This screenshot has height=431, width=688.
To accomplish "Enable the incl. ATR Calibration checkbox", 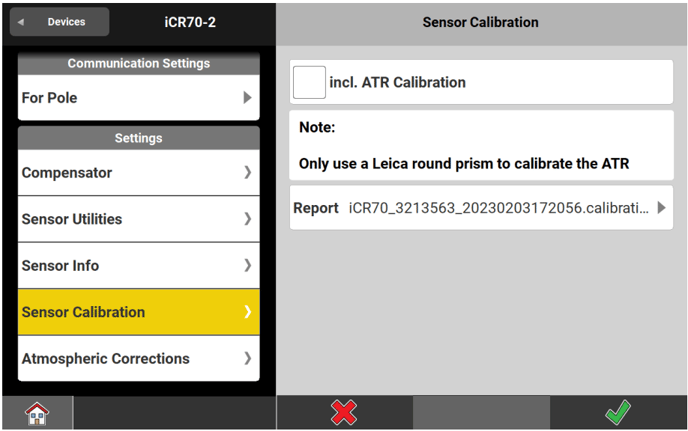I will (309, 82).
